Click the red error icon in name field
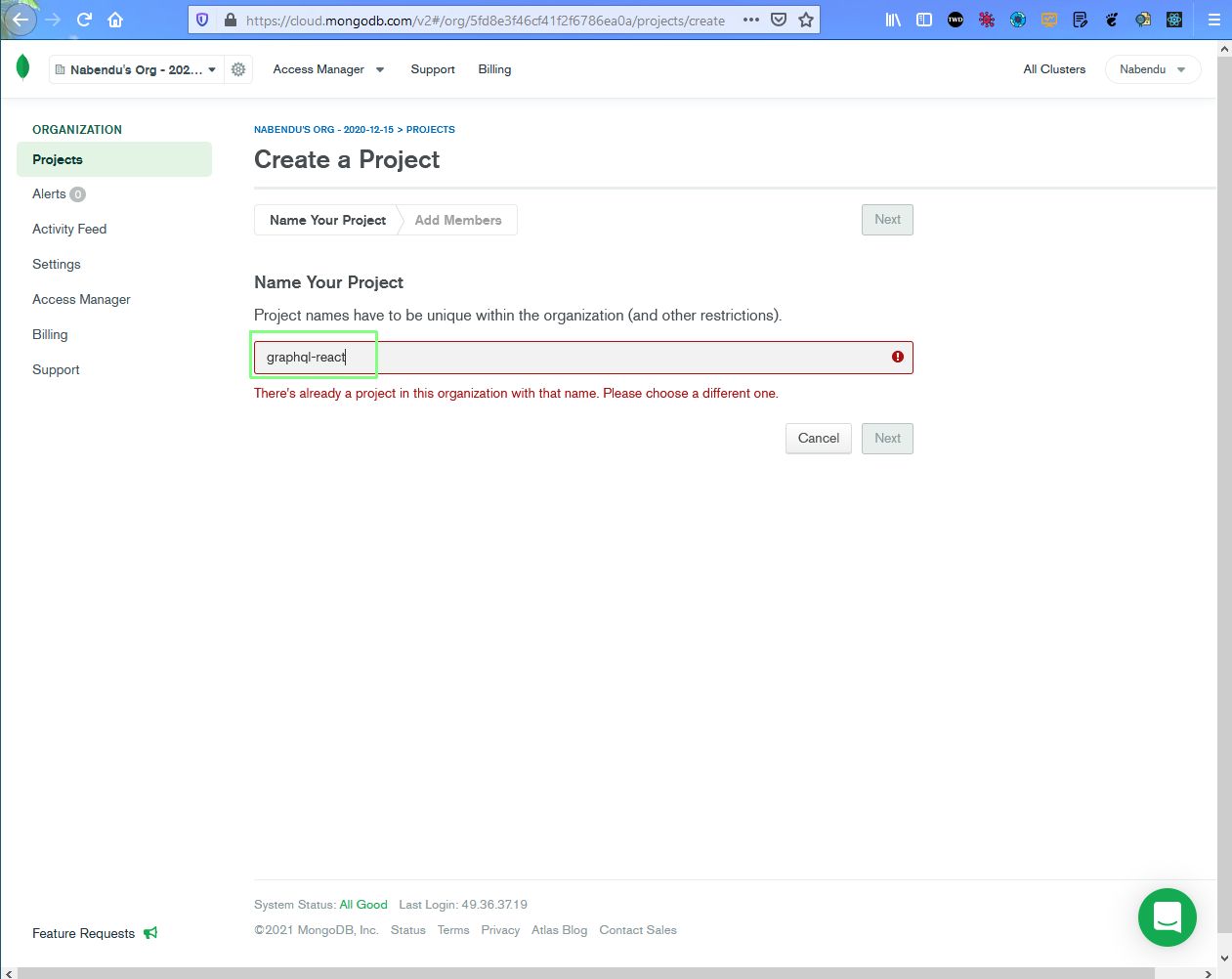1232x979 pixels. [x=898, y=357]
